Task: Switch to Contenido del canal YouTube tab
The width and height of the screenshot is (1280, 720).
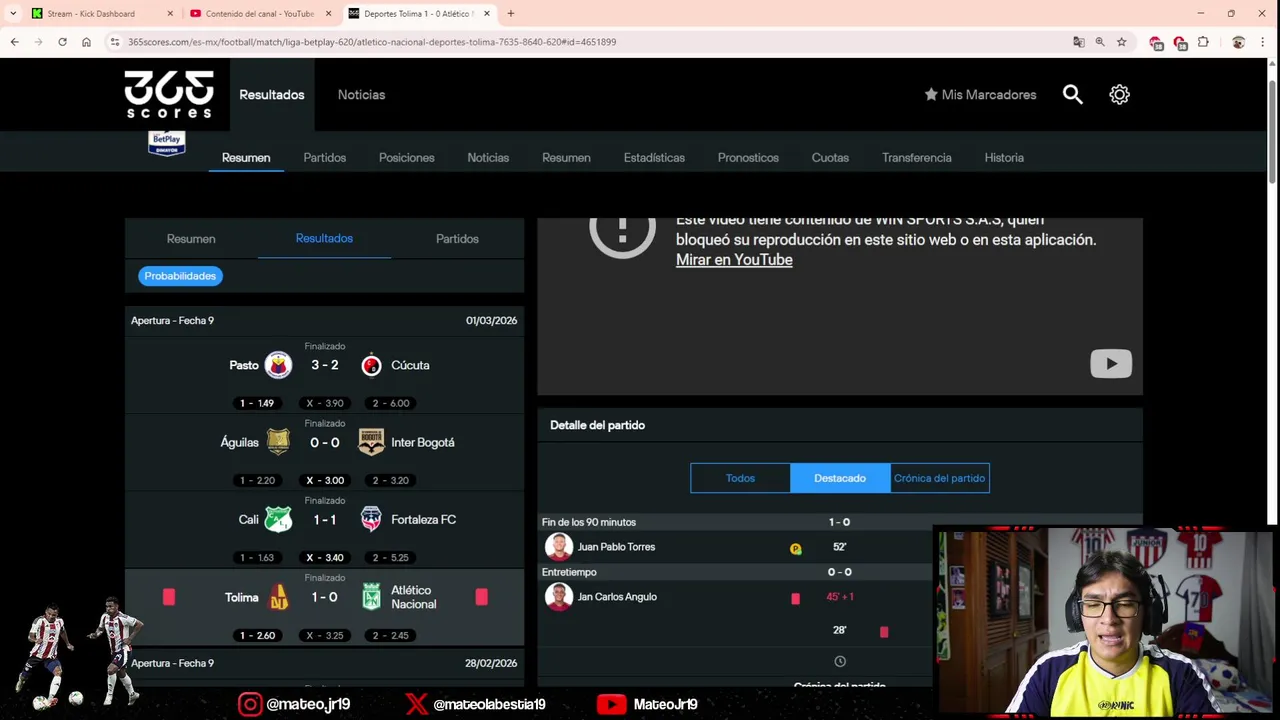Action: (x=260, y=13)
